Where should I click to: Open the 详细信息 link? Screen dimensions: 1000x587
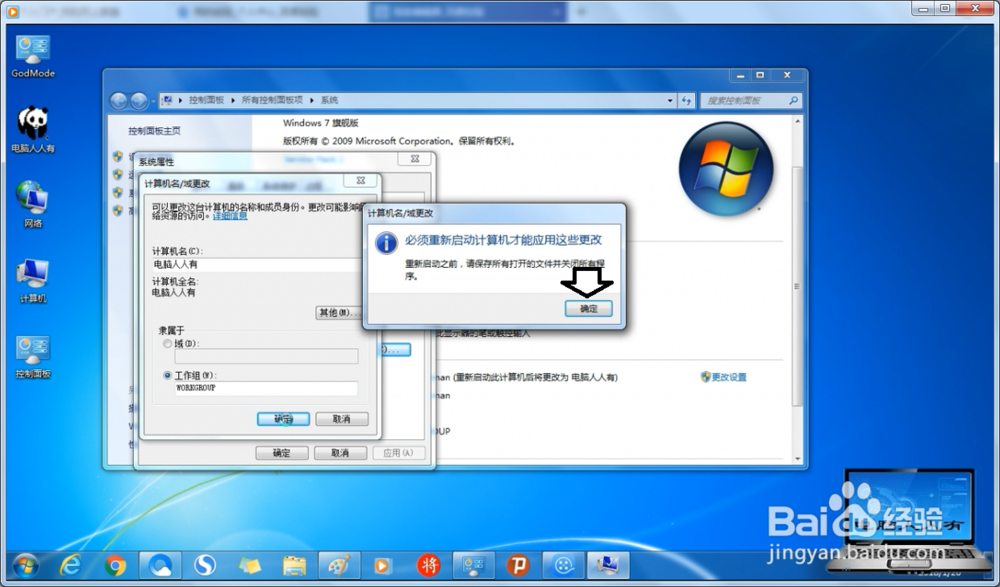(x=230, y=216)
